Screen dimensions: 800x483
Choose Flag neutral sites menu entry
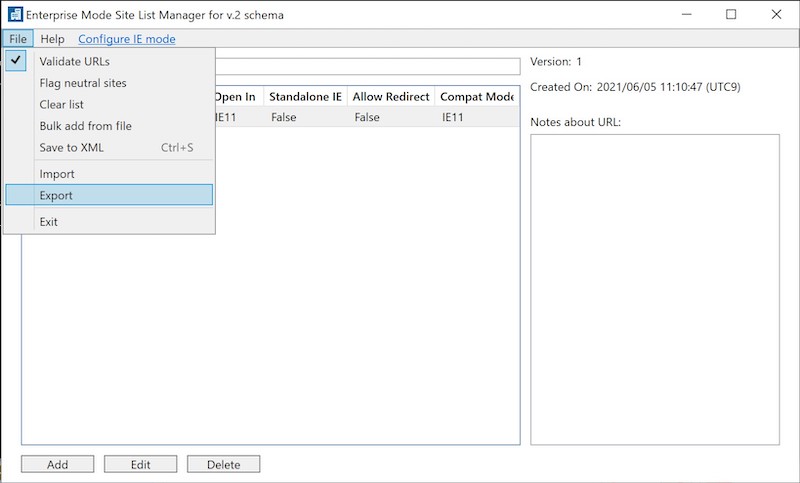pos(109,83)
